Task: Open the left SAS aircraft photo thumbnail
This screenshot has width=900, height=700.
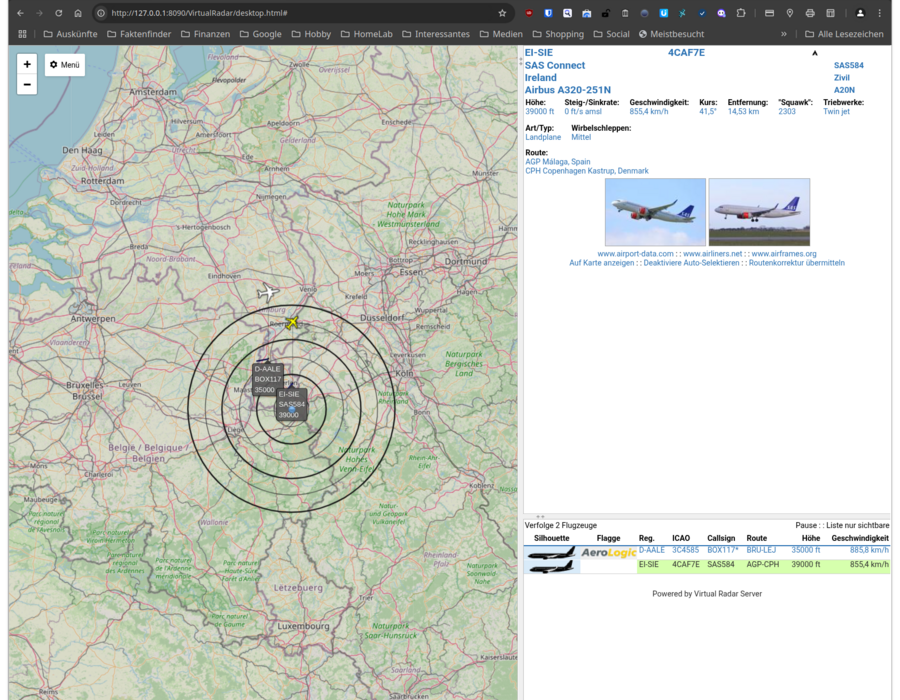Action: click(655, 212)
